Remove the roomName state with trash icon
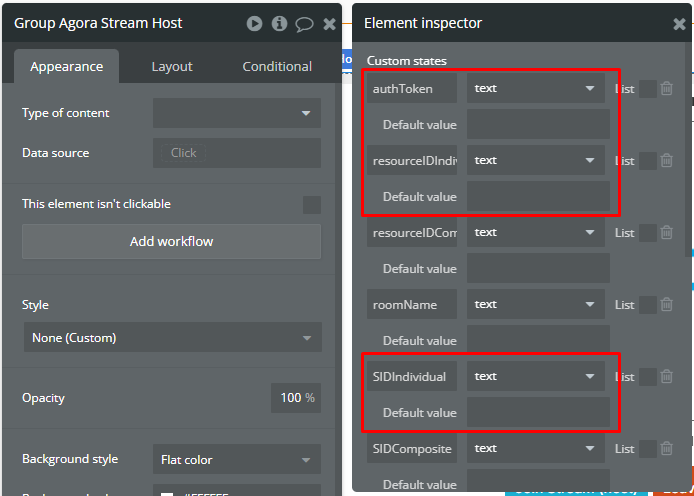 666,305
